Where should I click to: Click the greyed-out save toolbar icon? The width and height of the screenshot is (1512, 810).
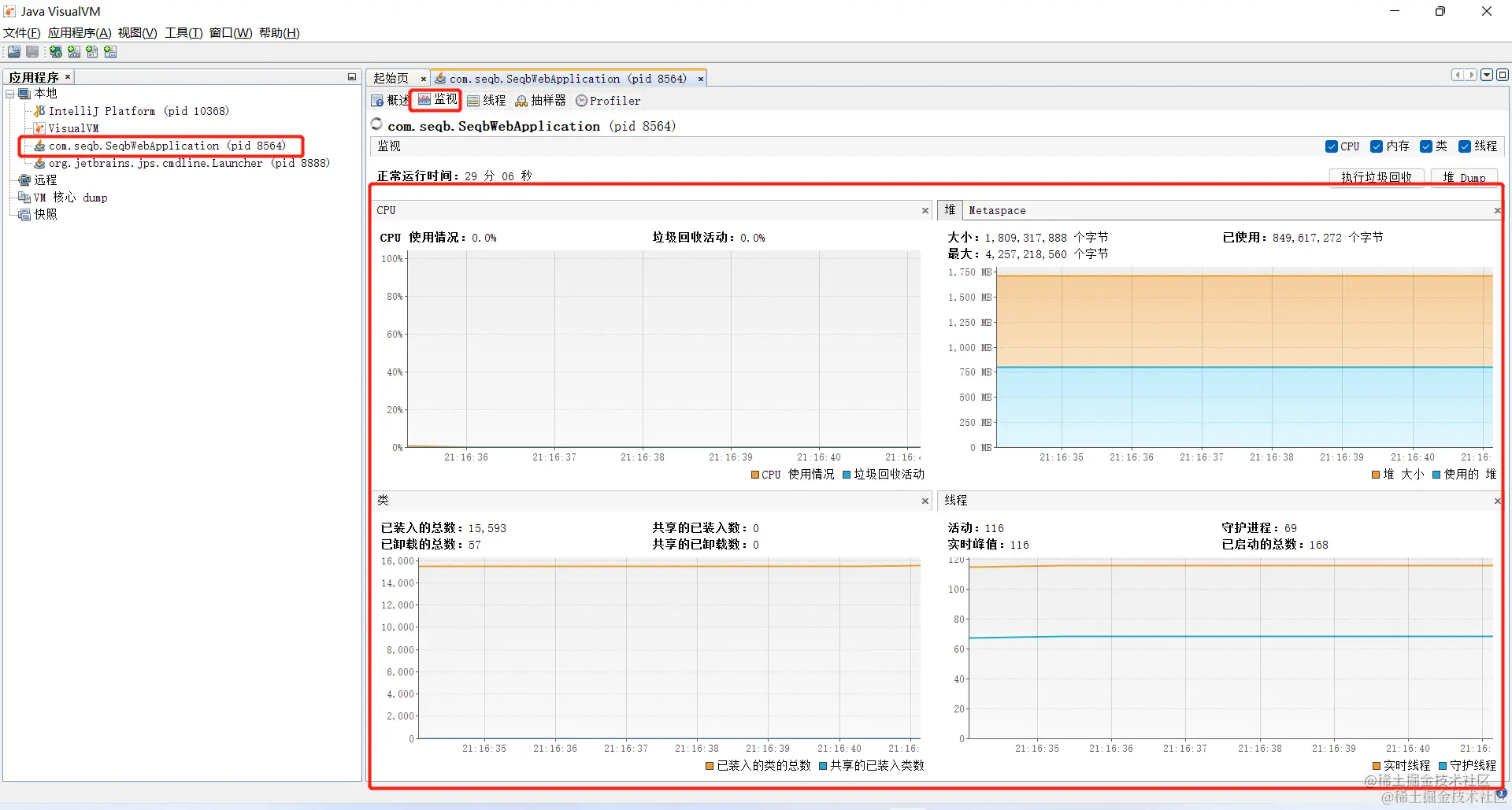(32, 52)
